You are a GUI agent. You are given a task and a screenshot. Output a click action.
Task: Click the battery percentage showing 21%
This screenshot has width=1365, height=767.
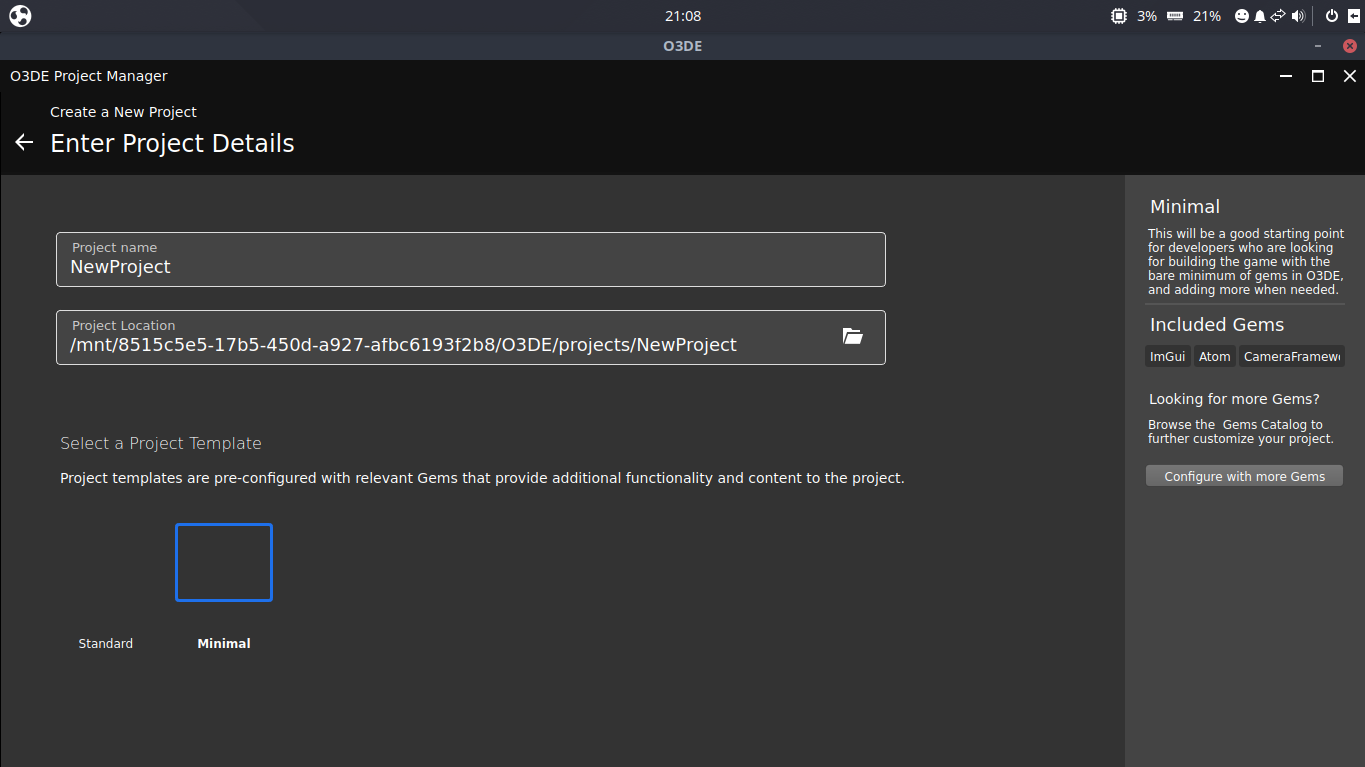click(x=1206, y=16)
